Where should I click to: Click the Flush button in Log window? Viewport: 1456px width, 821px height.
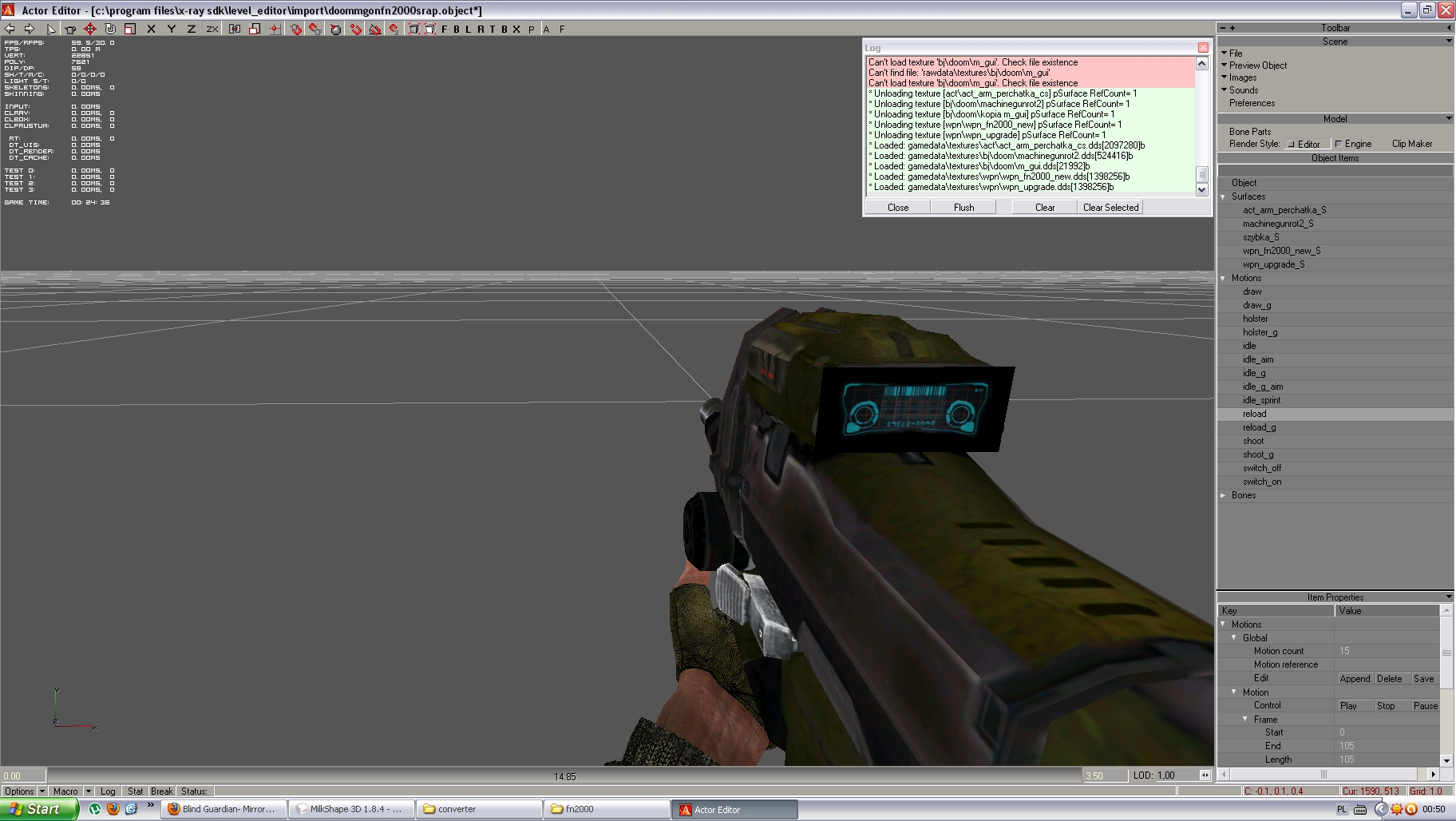963,207
